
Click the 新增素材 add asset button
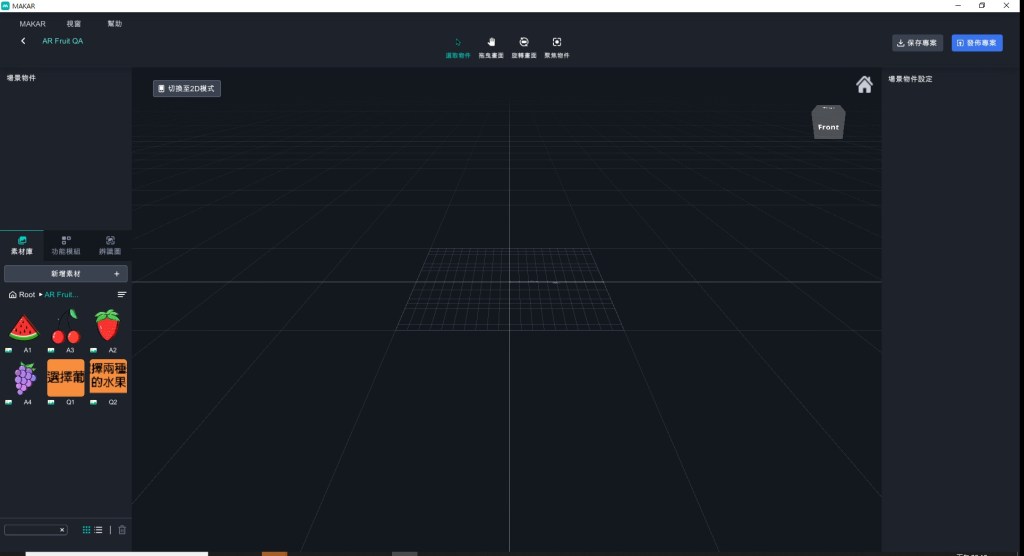tap(66, 273)
